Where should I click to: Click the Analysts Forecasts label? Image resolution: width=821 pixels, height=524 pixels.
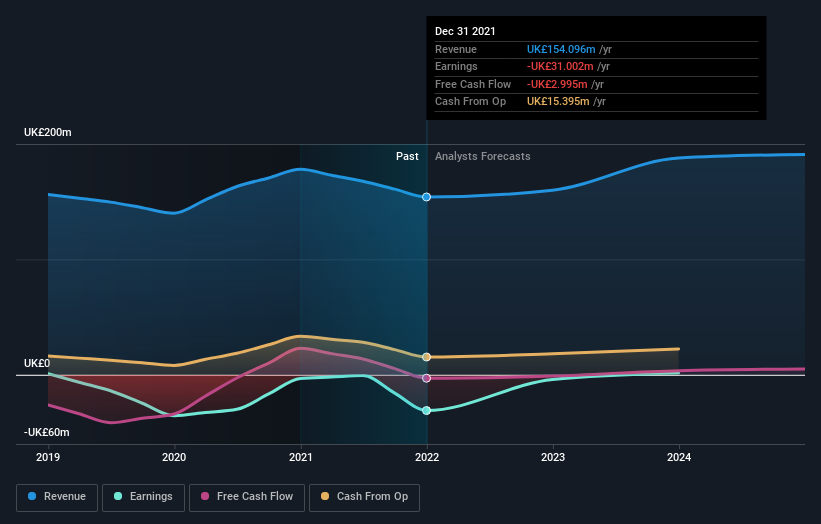click(x=483, y=157)
